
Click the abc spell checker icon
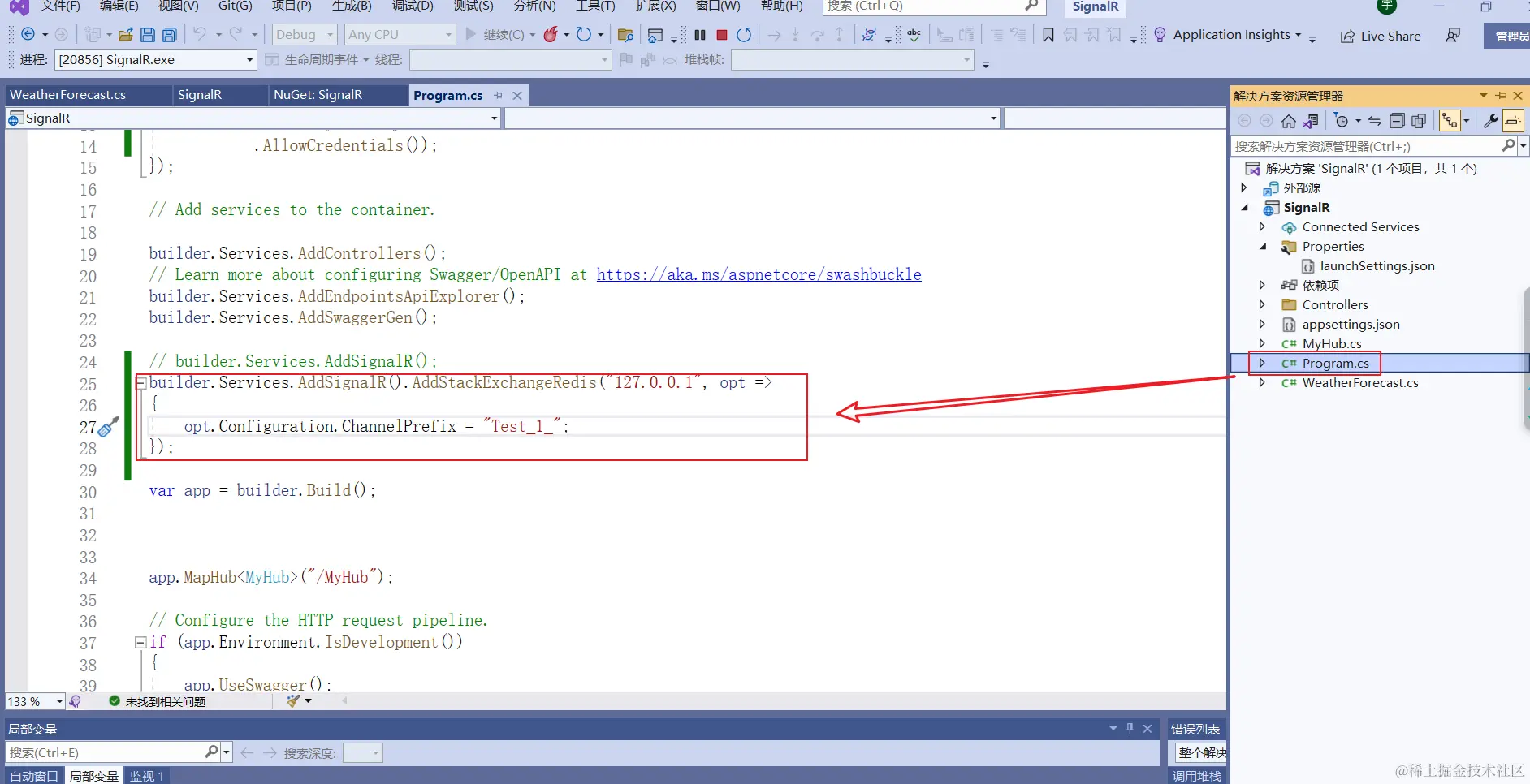(914, 35)
